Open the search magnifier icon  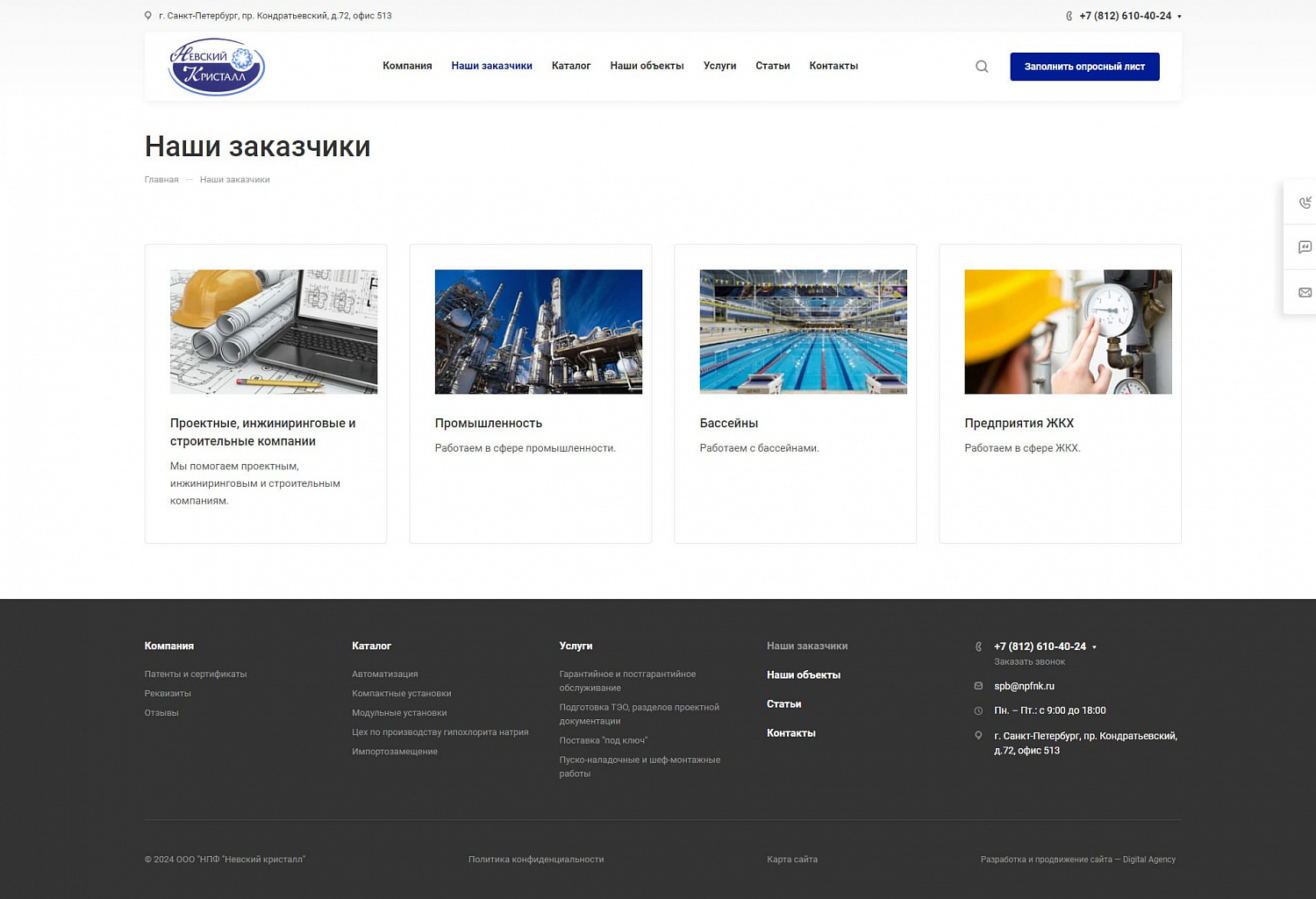point(982,67)
